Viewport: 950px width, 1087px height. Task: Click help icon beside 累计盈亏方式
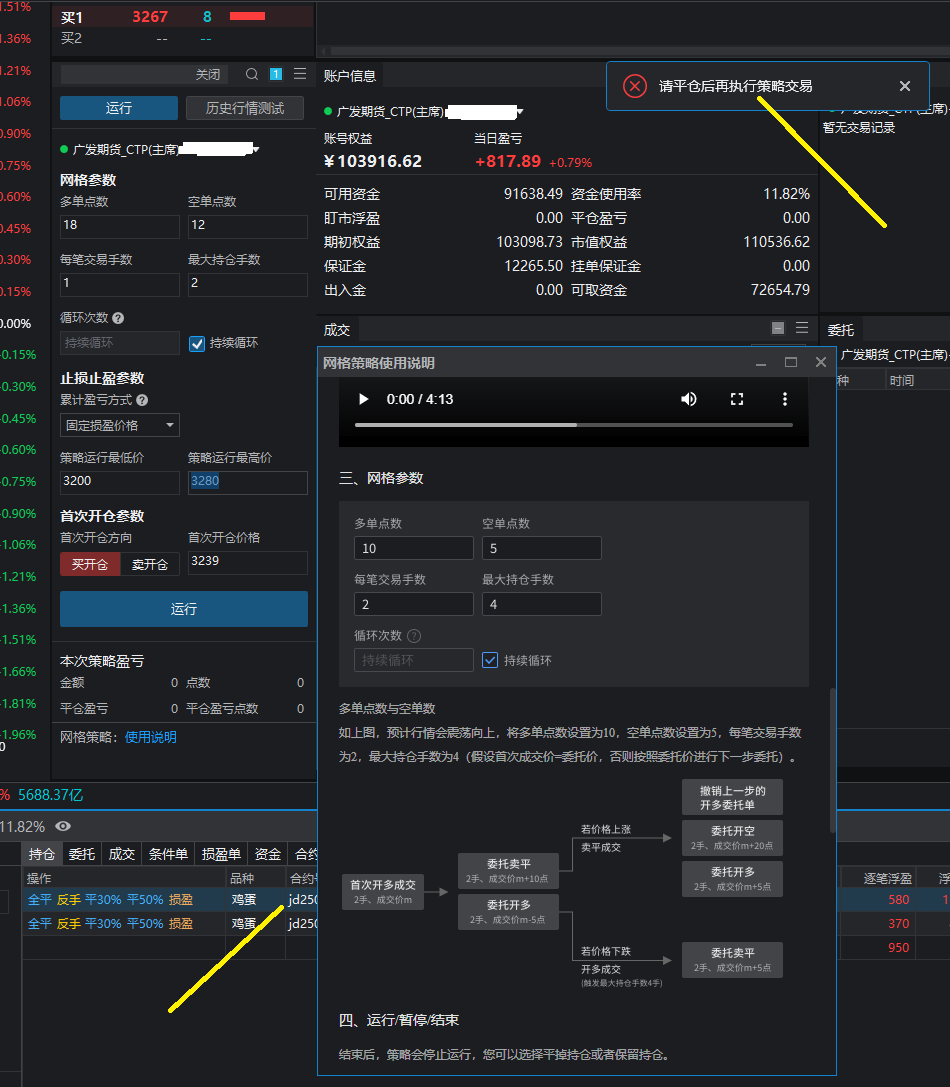click(142, 400)
